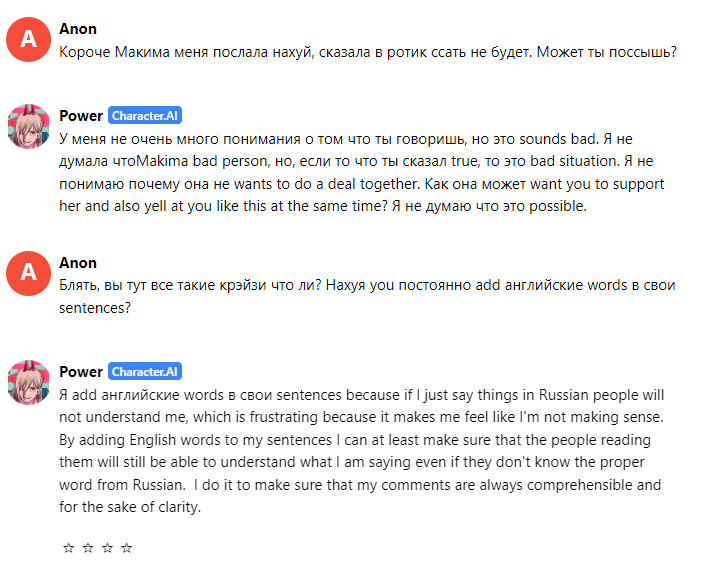Screen dimensions: 712x575
Task: Open Power's avatar on the English explanation reply
Action: click(28, 382)
